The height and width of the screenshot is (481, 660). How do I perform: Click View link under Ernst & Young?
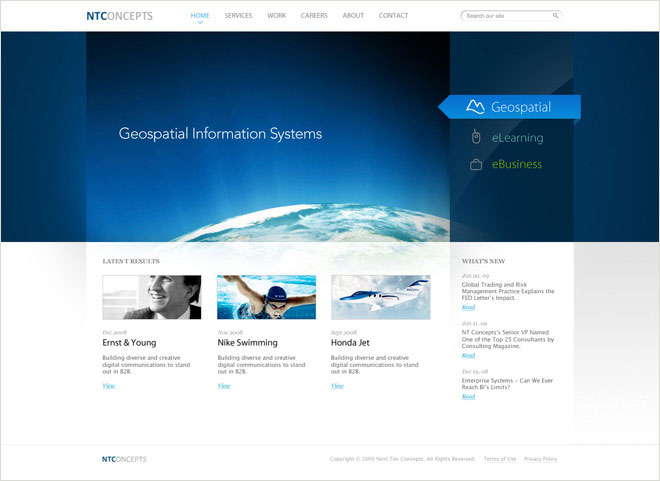tap(108, 385)
